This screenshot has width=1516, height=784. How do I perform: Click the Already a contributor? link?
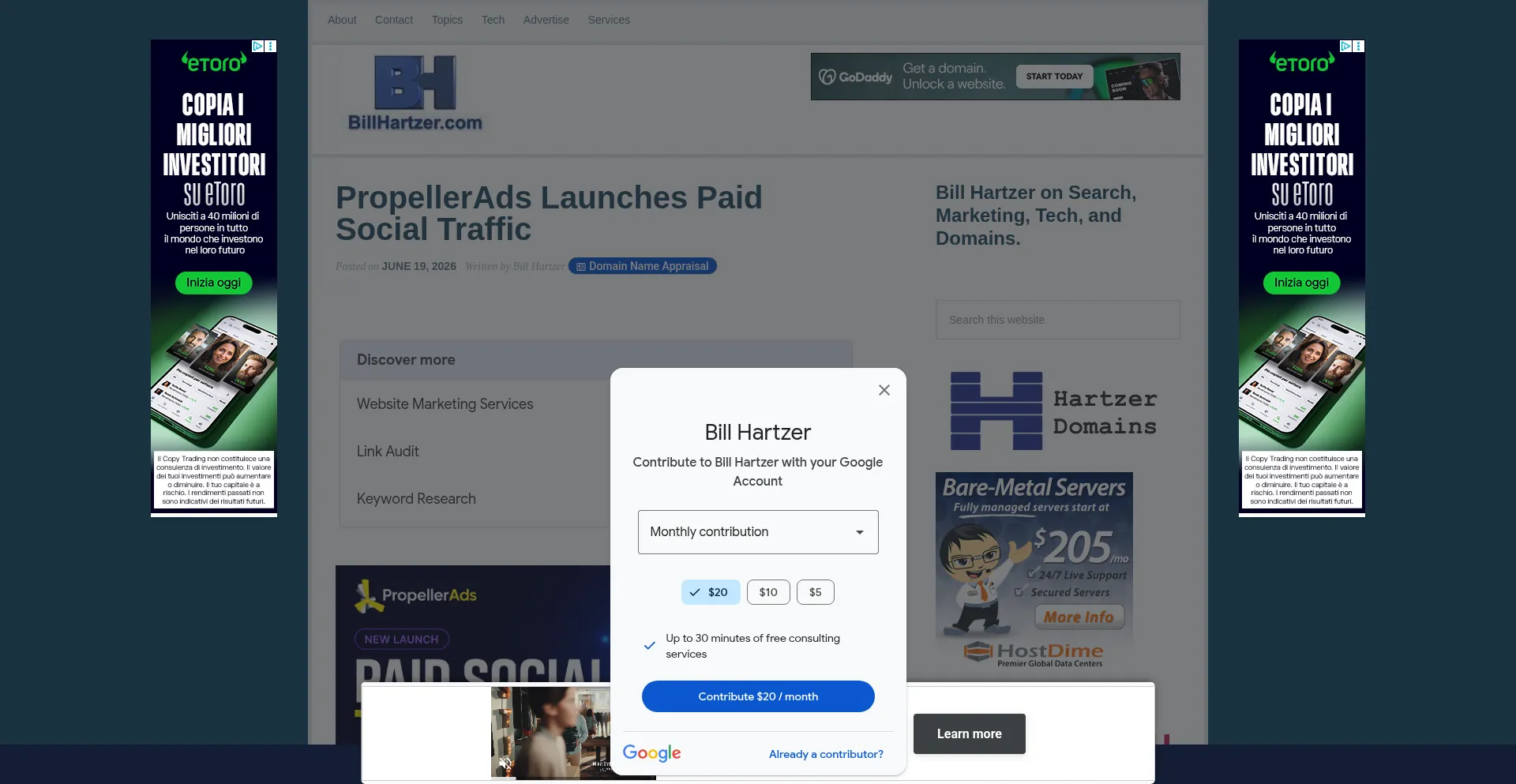826,754
